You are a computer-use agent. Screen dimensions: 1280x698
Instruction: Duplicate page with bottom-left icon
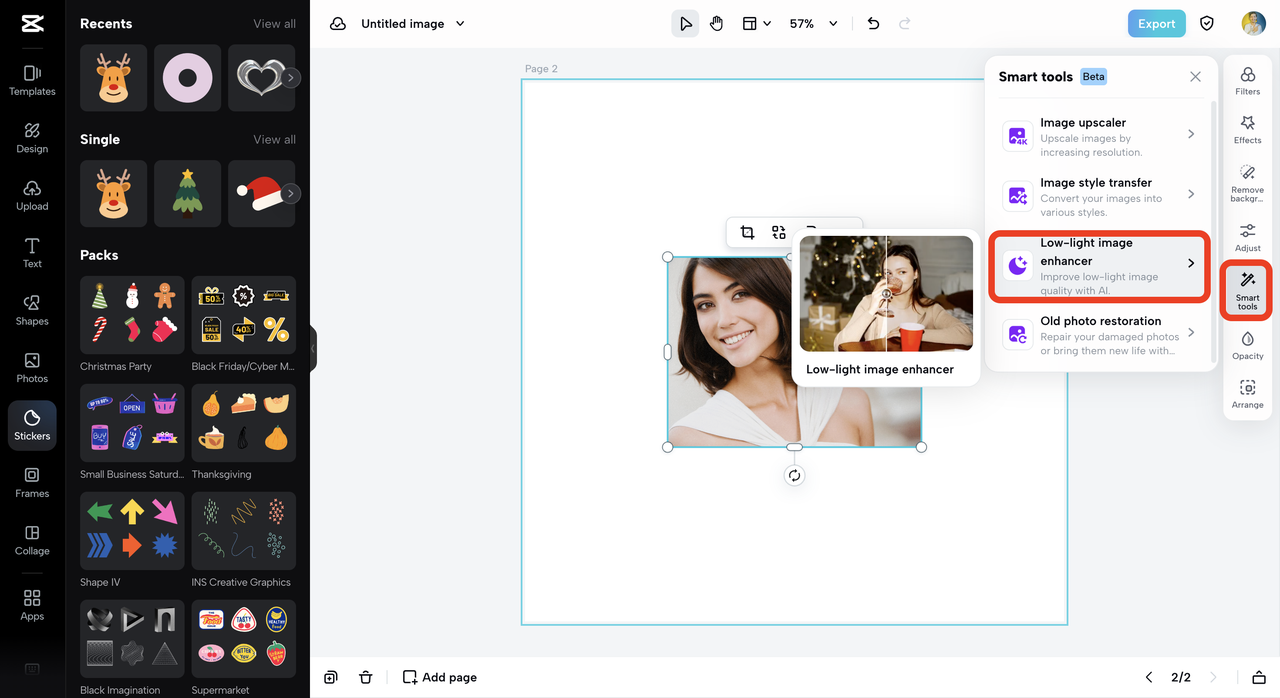coord(331,677)
